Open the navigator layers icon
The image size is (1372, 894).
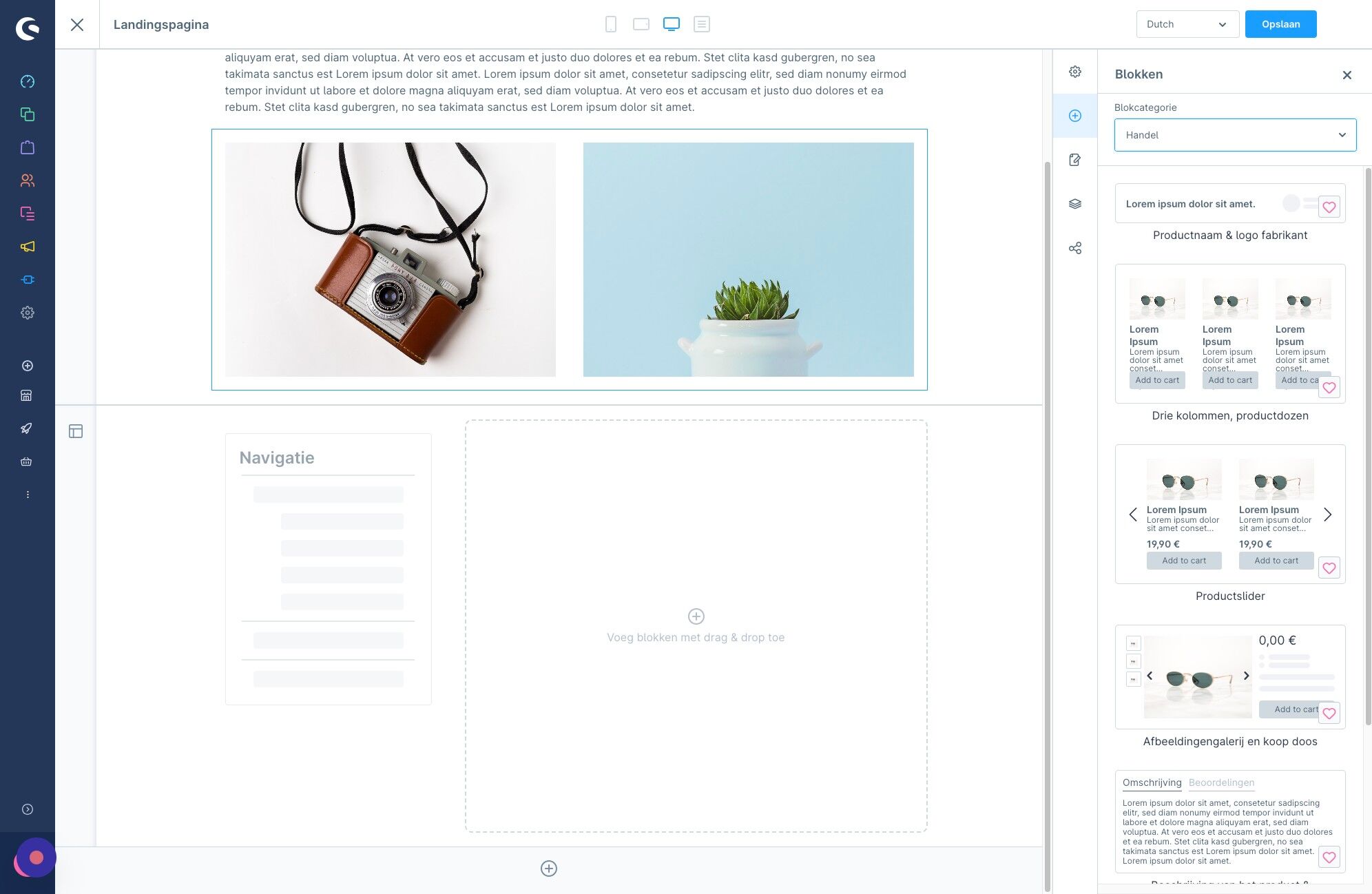pos(1075,204)
